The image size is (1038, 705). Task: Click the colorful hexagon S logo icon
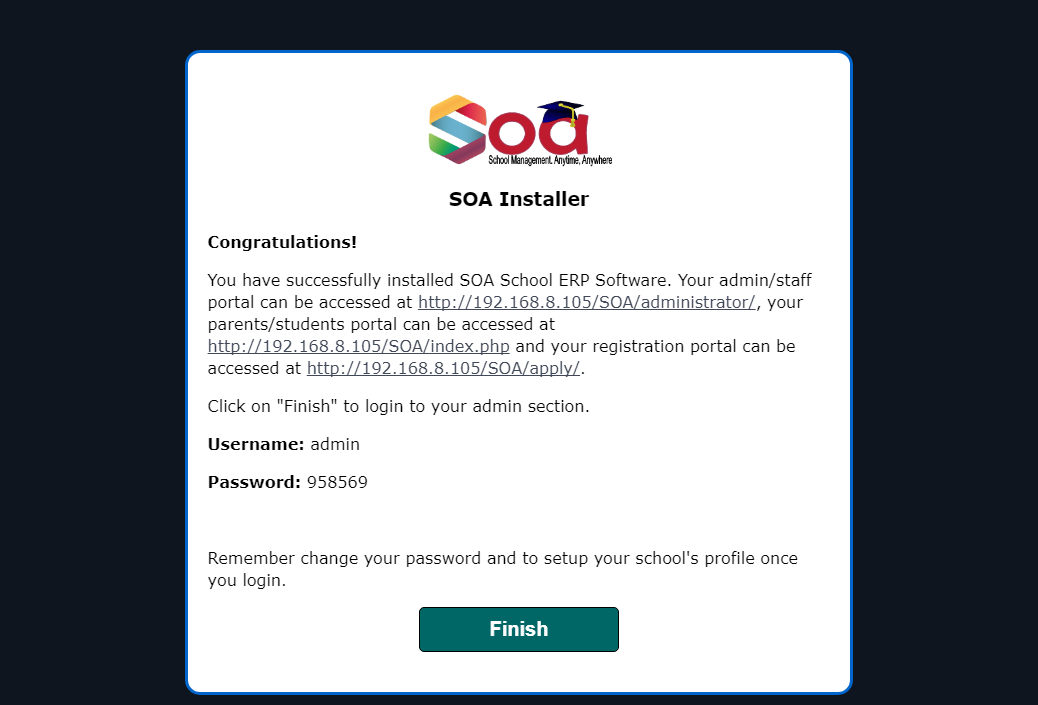[457, 130]
